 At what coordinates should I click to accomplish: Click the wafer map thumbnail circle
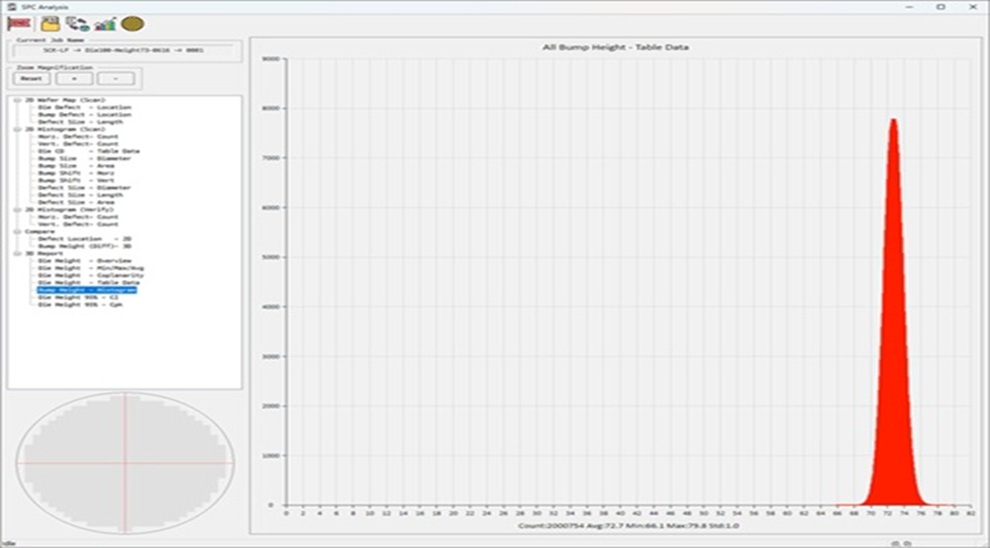click(x=125, y=463)
